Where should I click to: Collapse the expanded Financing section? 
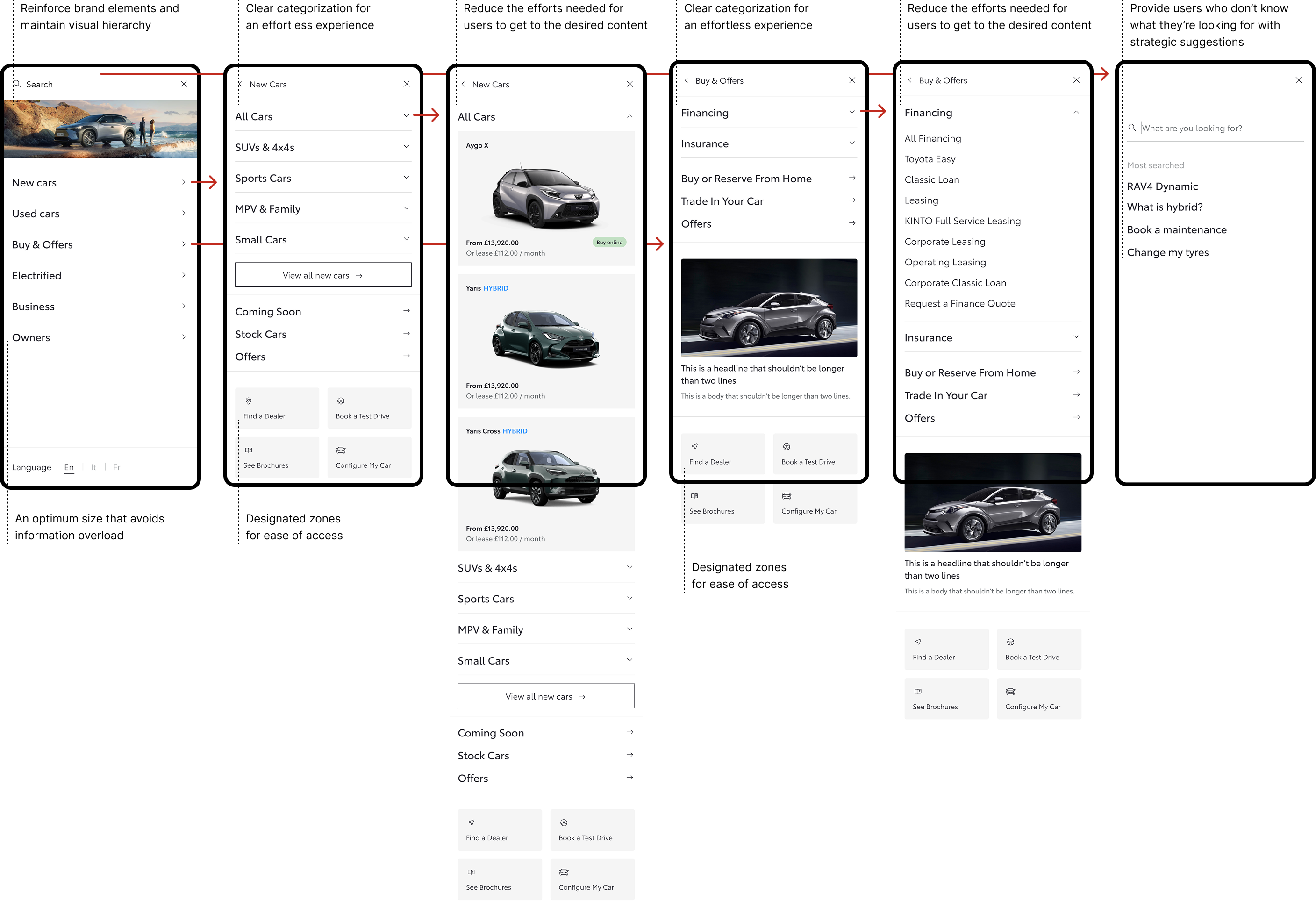point(1076,112)
